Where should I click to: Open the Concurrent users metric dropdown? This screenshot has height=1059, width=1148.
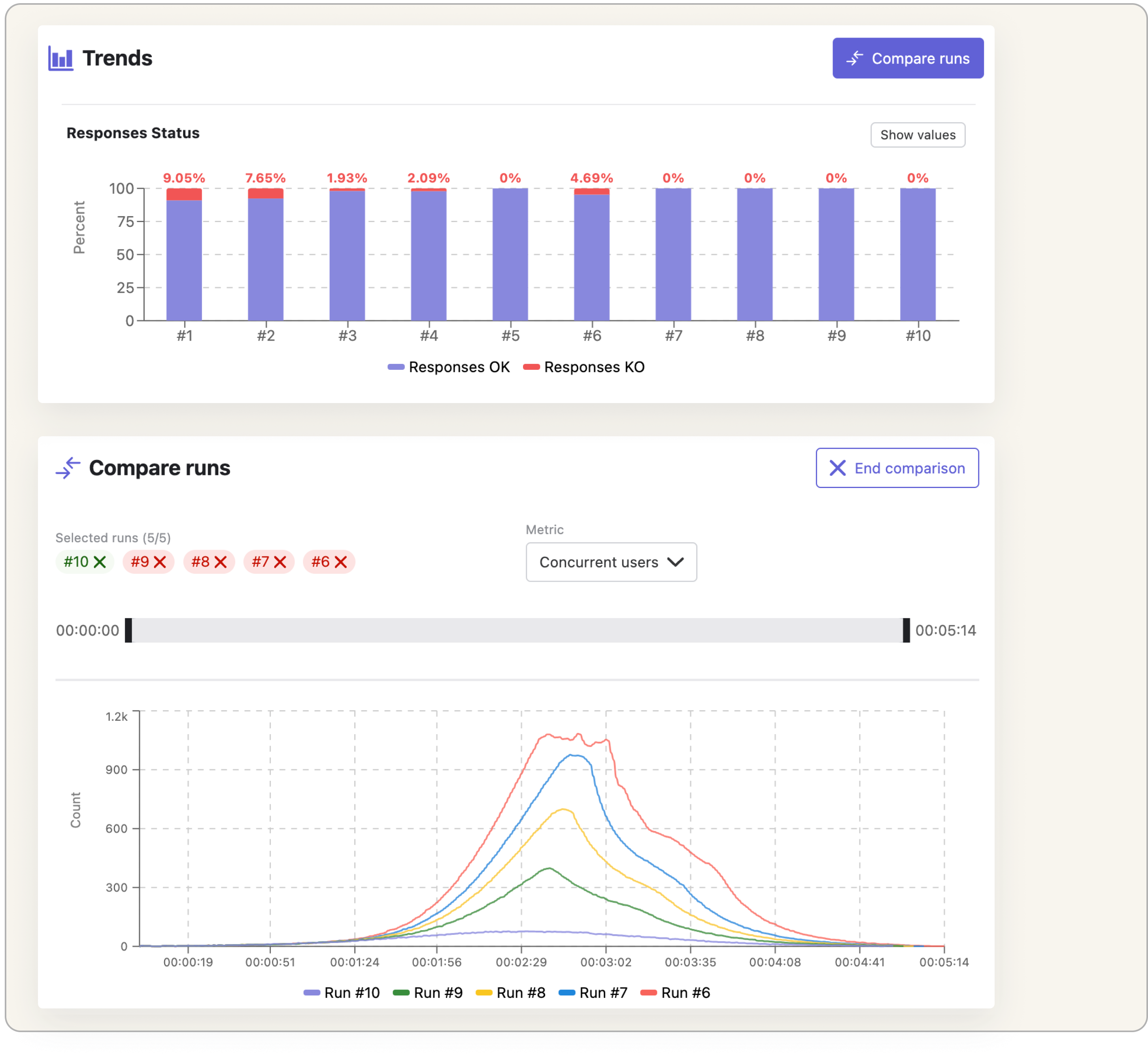pyautogui.click(x=611, y=562)
